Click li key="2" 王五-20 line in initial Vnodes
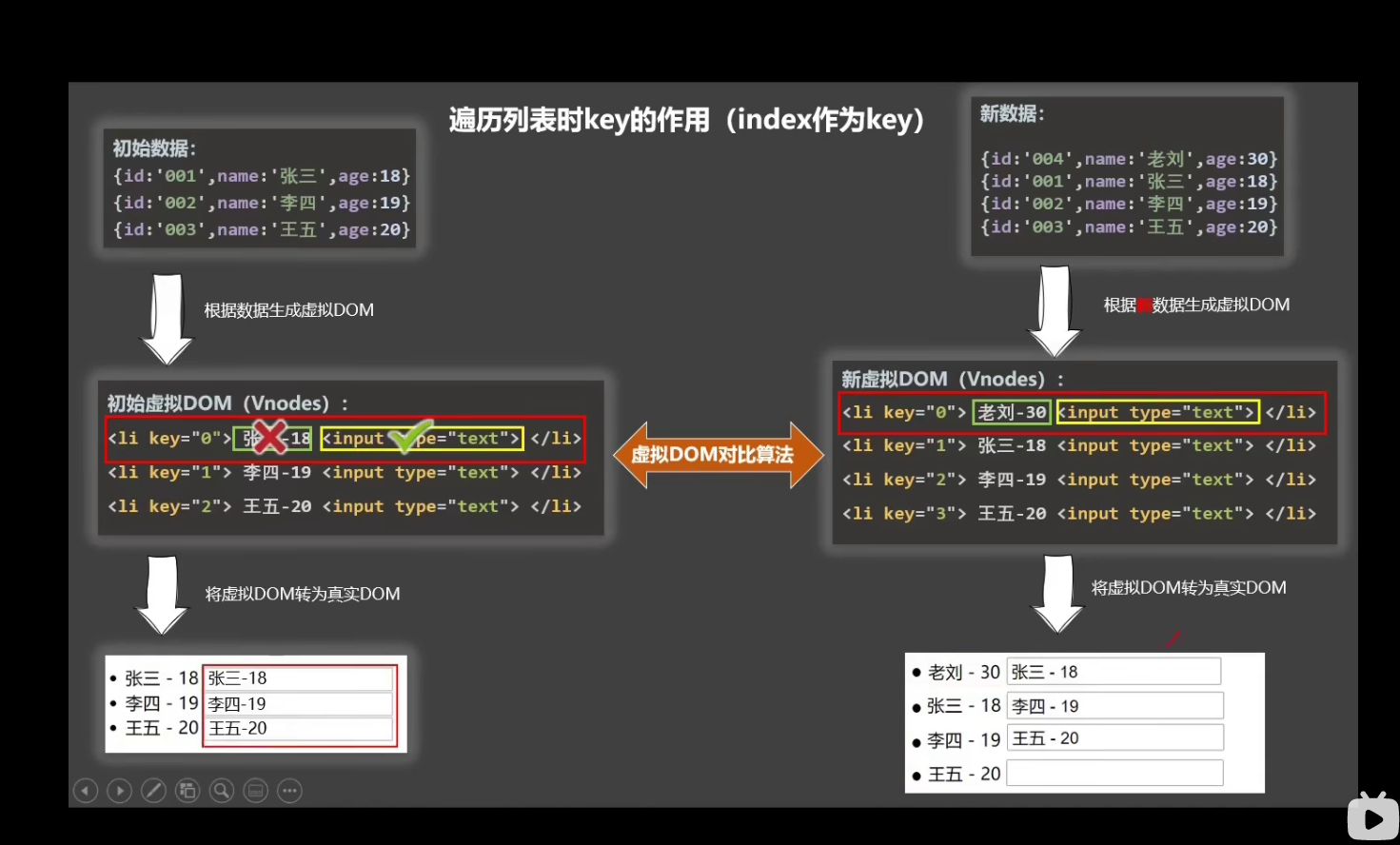The image size is (1400, 845). coord(345,507)
